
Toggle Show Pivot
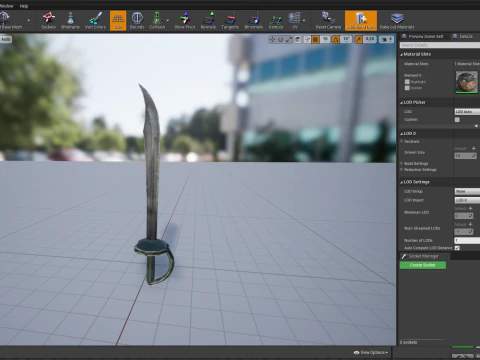point(185,21)
